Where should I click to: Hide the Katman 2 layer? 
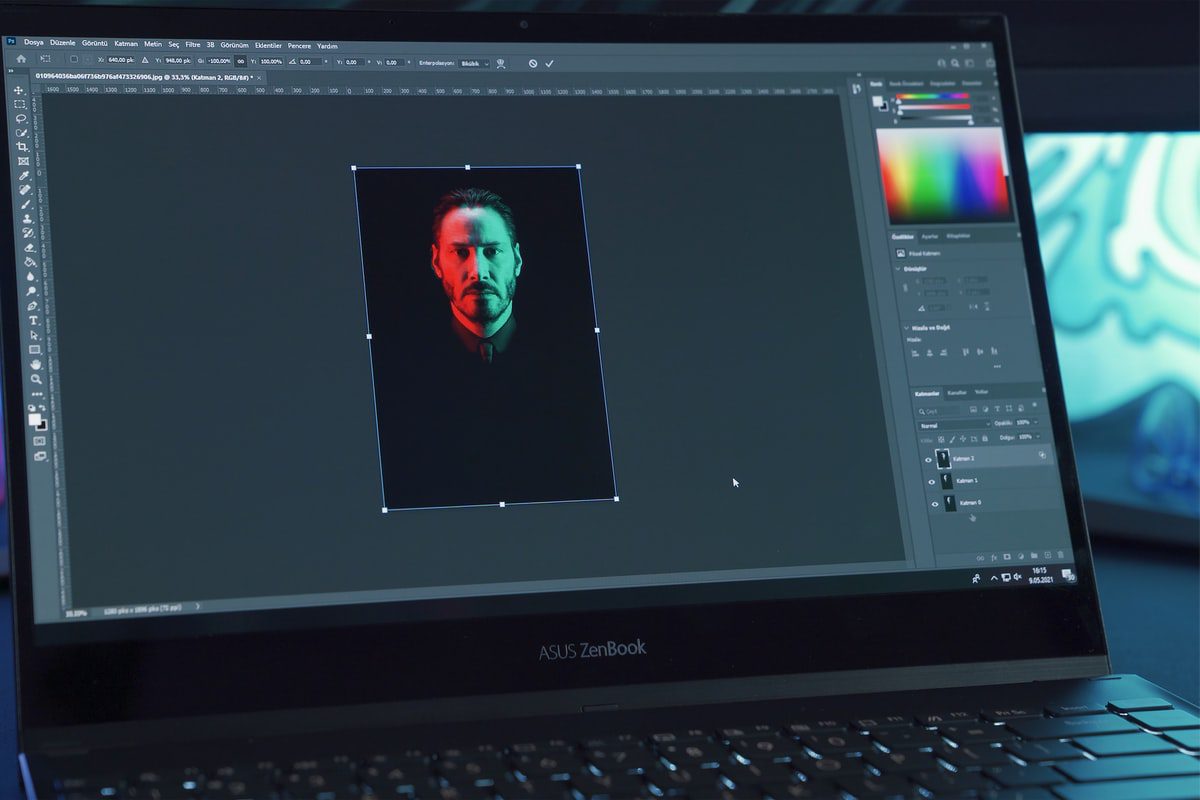(x=929, y=459)
